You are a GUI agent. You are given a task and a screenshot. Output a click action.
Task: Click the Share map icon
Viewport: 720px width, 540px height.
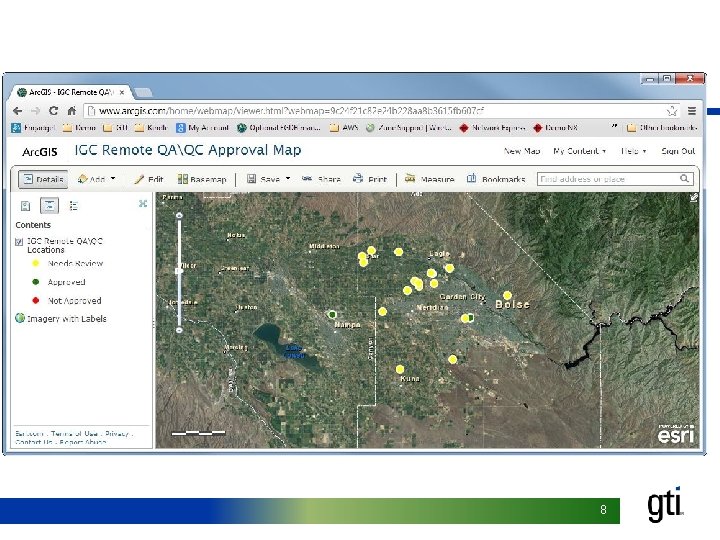pos(308,180)
